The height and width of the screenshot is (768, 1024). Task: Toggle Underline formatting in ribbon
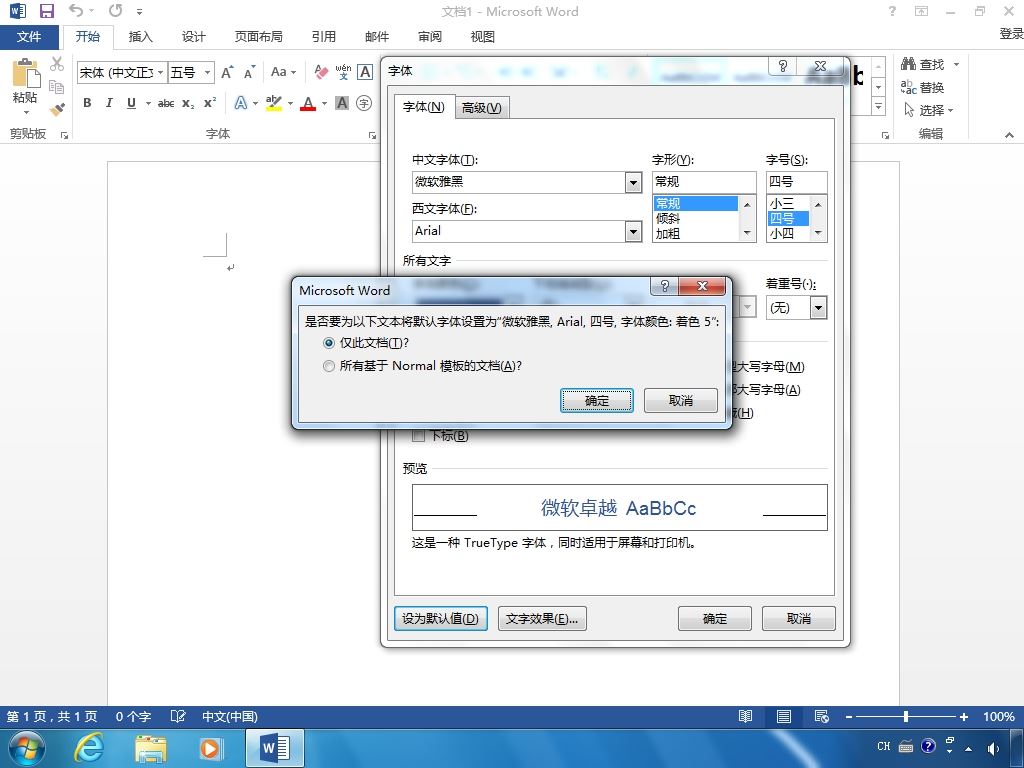(131, 103)
